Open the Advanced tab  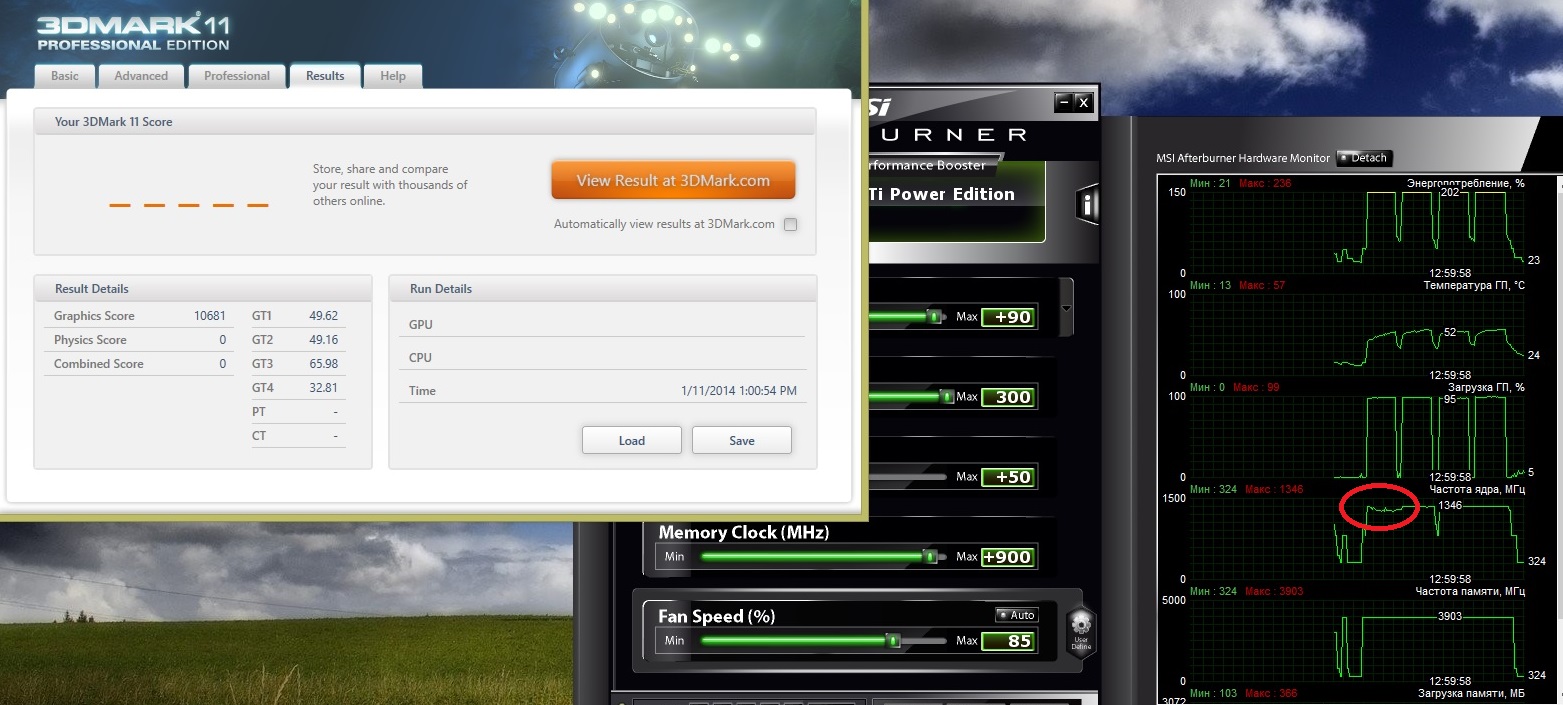tap(141, 76)
